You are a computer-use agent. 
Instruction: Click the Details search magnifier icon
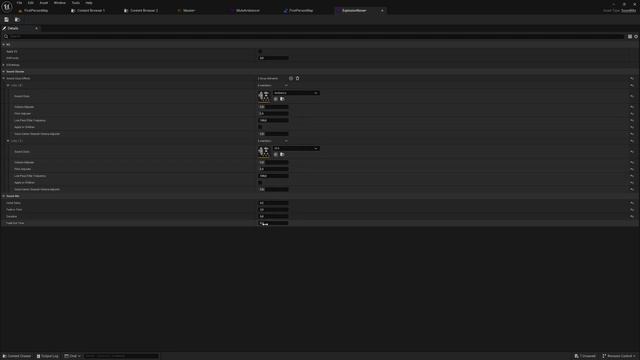(x=6, y=36)
